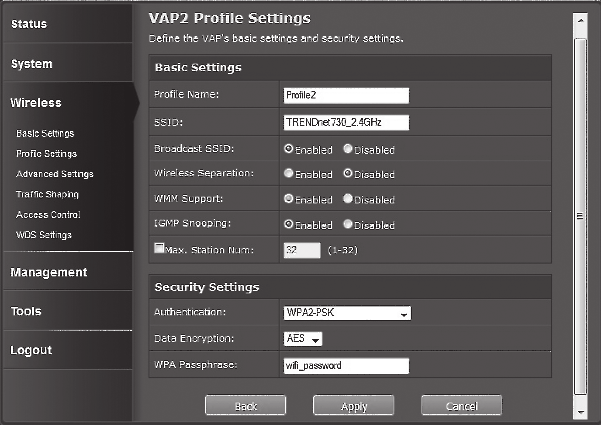The height and width of the screenshot is (425, 601).
Task: Open Traffic Shaping submenu item
Action: coord(47,194)
